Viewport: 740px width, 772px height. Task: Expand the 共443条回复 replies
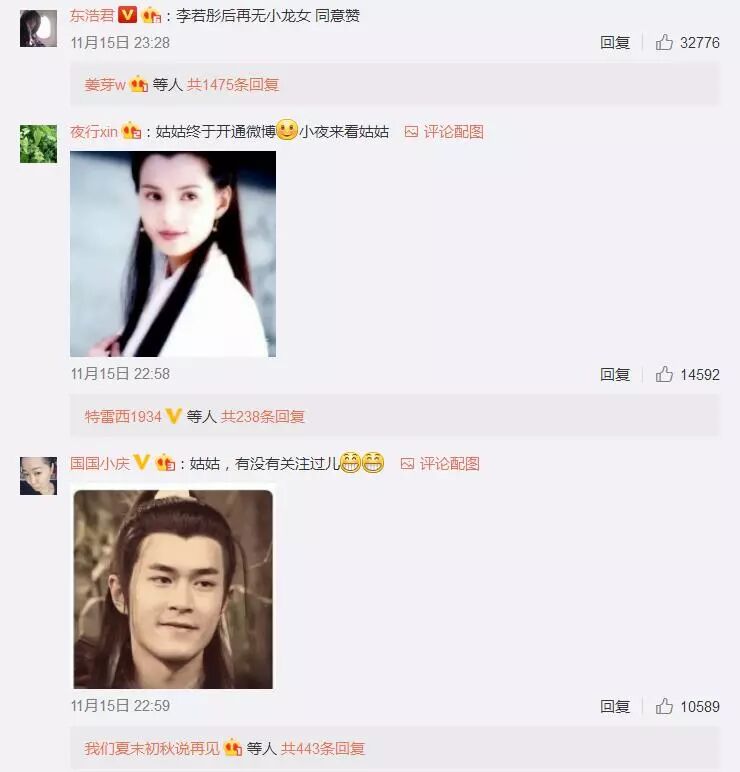click(322, 748)
